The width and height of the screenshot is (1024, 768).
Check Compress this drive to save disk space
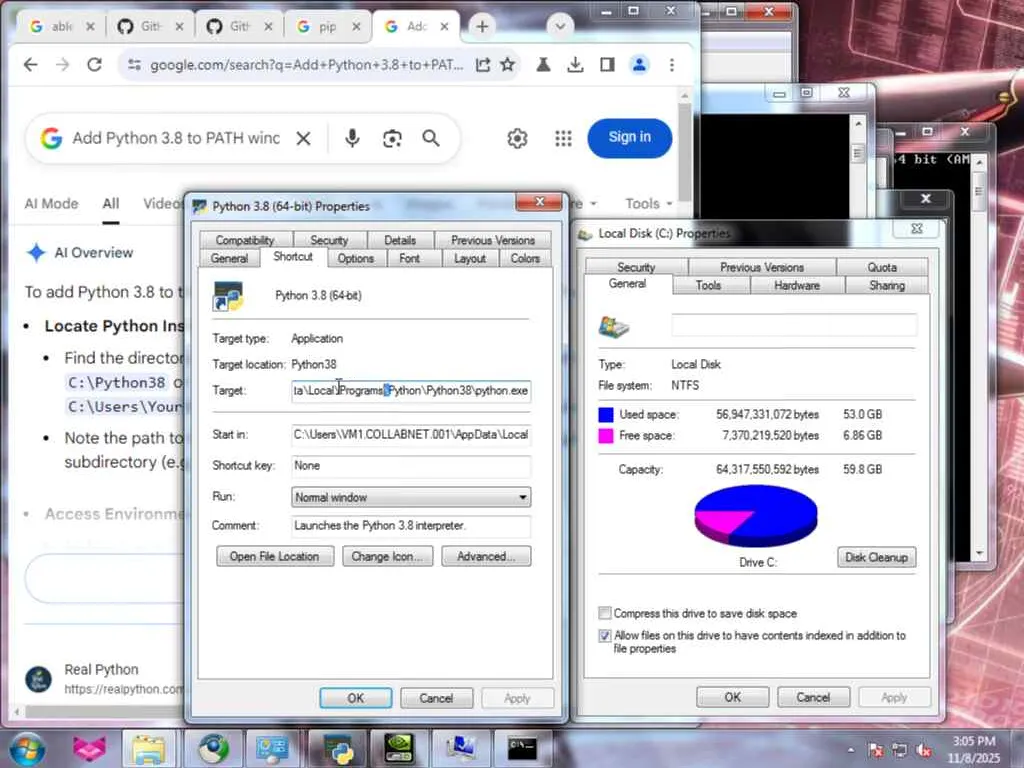pyautogui.click(x=605, y=613)
